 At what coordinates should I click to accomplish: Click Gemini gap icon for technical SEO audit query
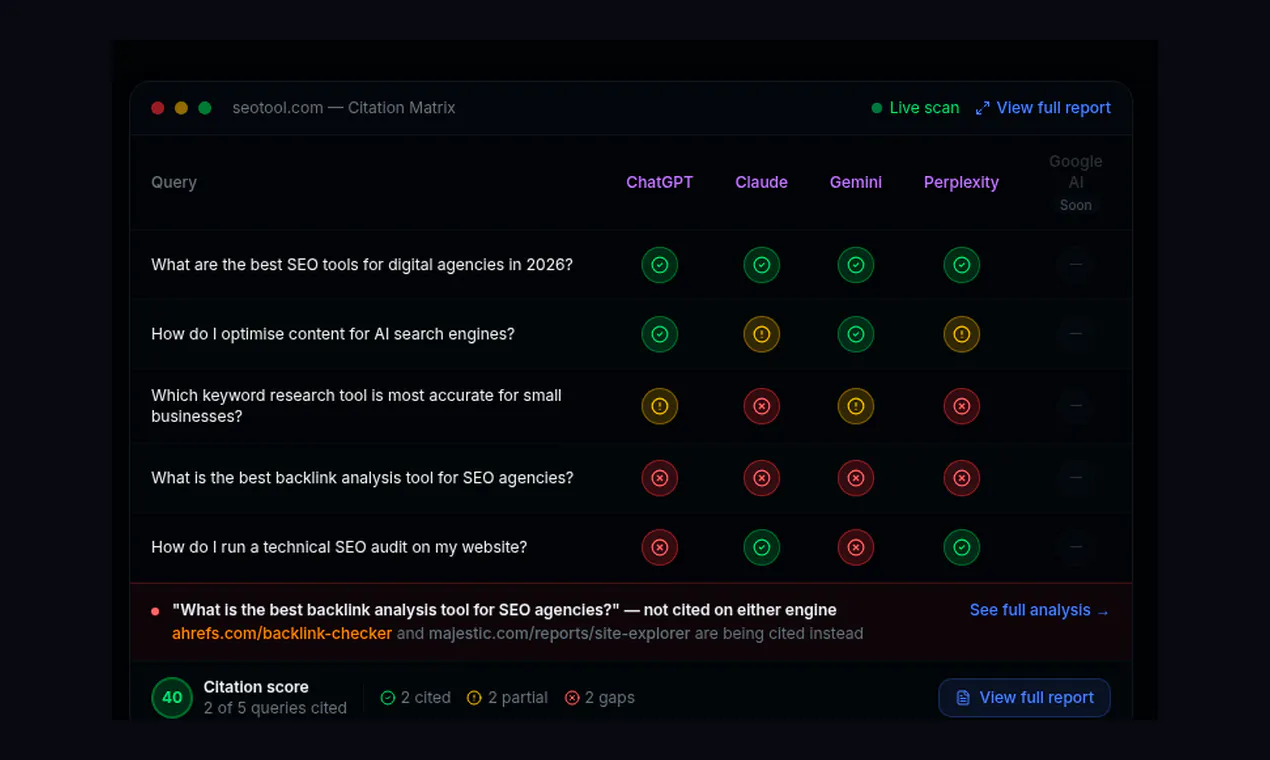(855, 547)
